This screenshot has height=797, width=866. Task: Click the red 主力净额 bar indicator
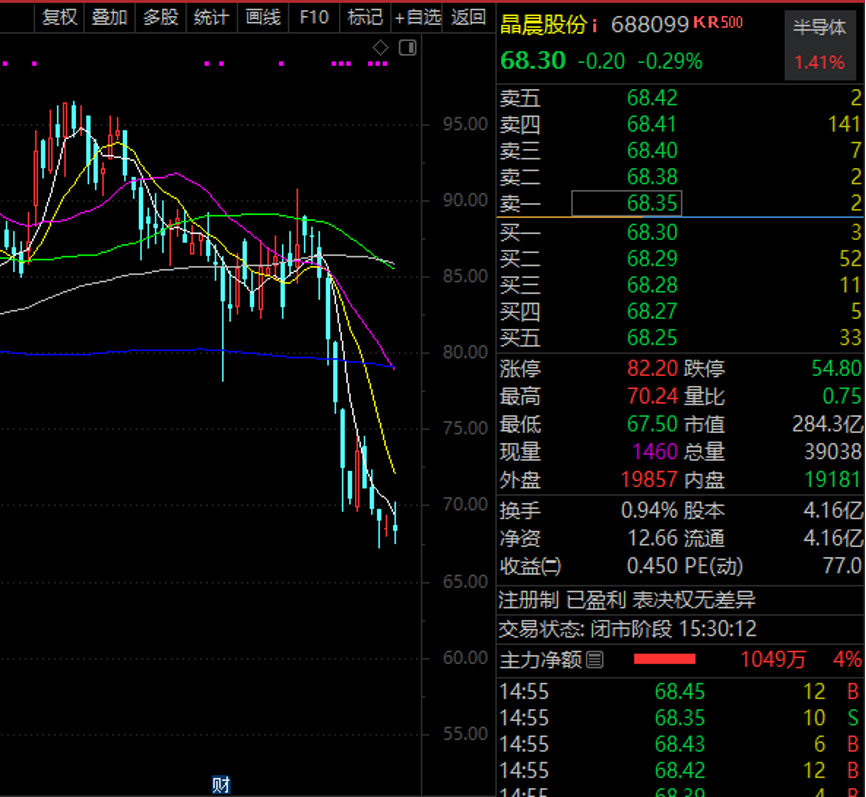point(664,660)
